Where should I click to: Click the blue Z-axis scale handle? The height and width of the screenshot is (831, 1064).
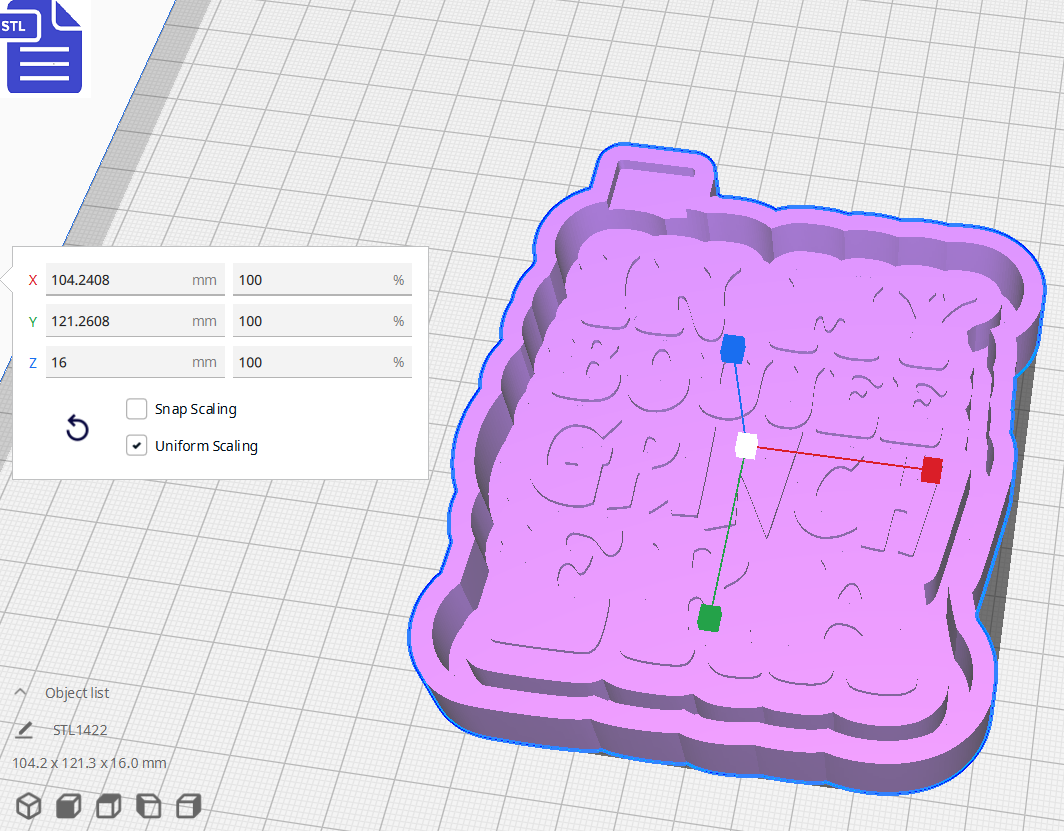click(x=733, y=349)
